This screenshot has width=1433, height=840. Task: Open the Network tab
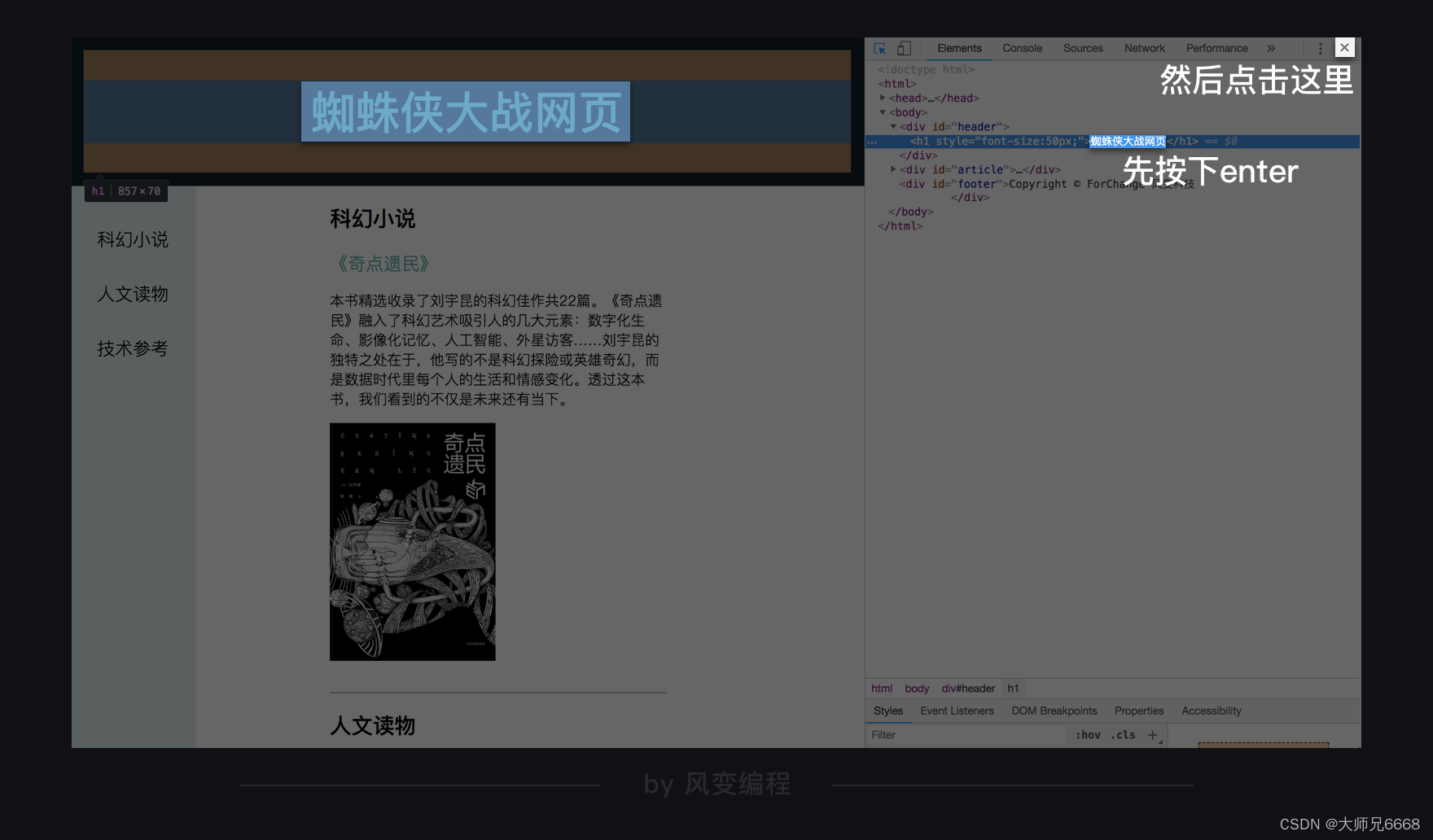[x=1145, y=49]
